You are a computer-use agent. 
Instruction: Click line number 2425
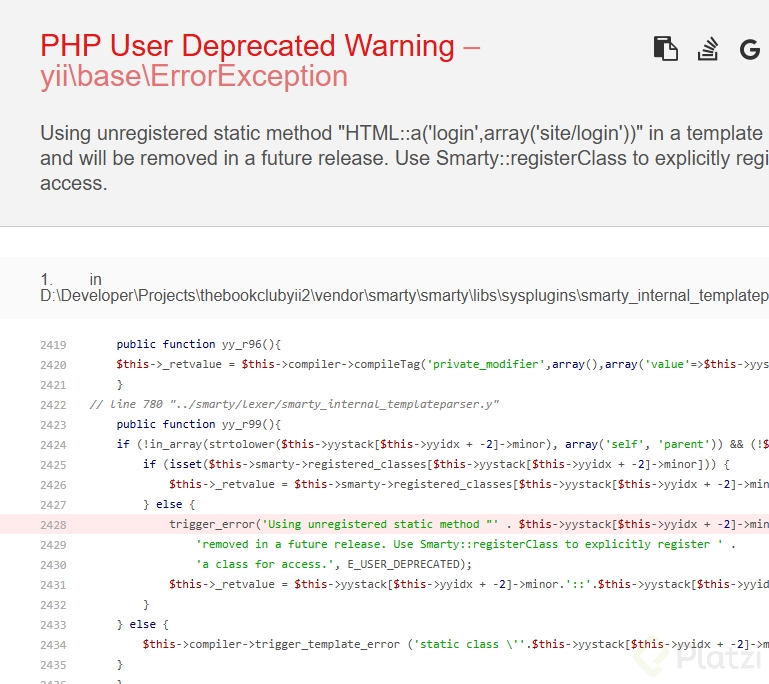coord(53,465)
